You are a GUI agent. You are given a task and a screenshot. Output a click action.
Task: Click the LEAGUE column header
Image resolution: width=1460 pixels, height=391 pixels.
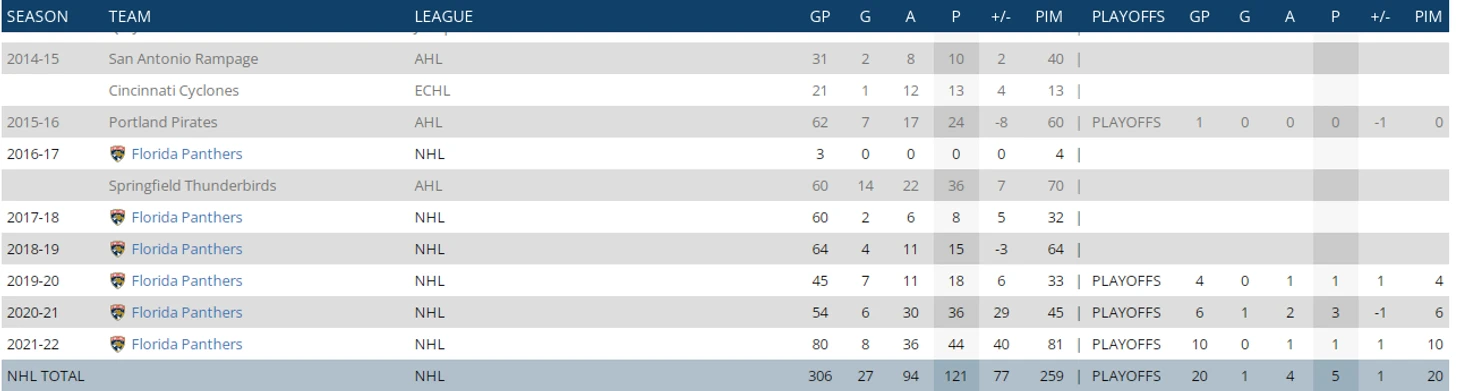coord(443,17)
